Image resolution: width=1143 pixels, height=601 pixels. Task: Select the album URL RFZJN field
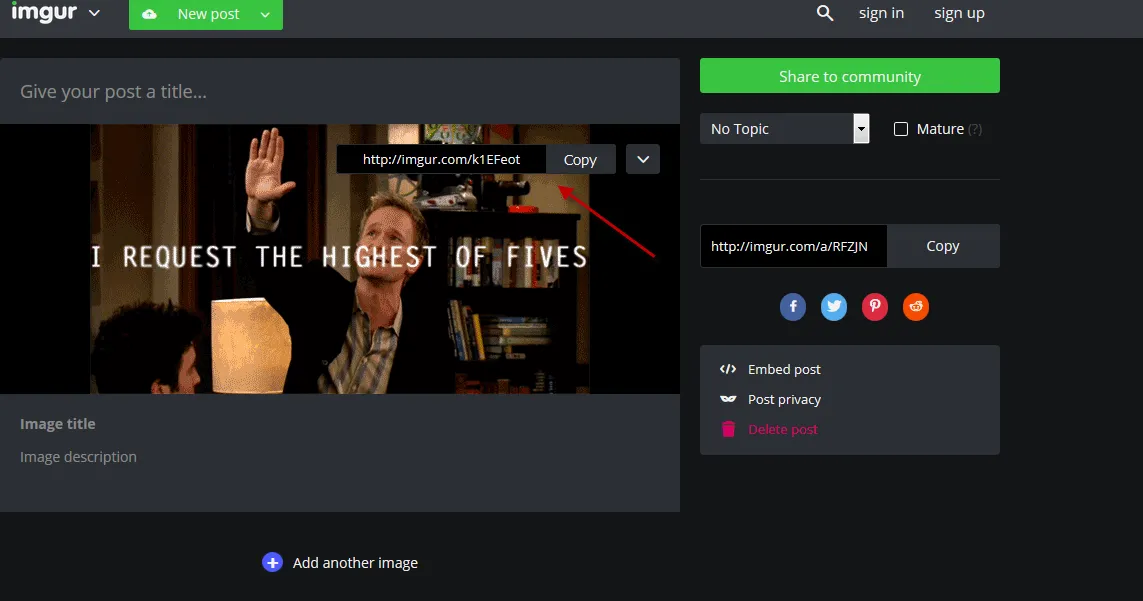(x=793, y=246)
